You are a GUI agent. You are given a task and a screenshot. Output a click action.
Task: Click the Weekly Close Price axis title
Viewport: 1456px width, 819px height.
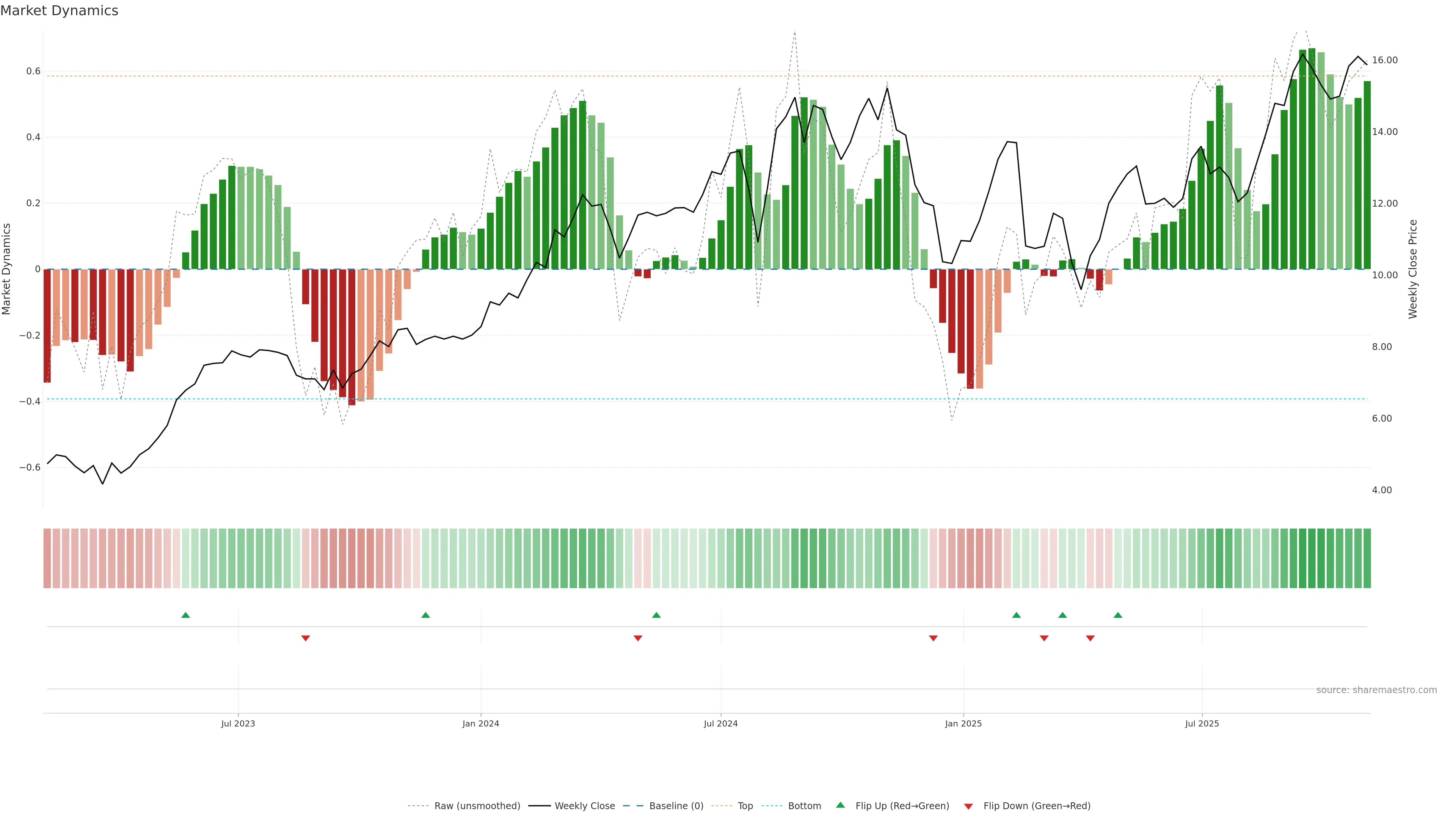coord(1412,269)
